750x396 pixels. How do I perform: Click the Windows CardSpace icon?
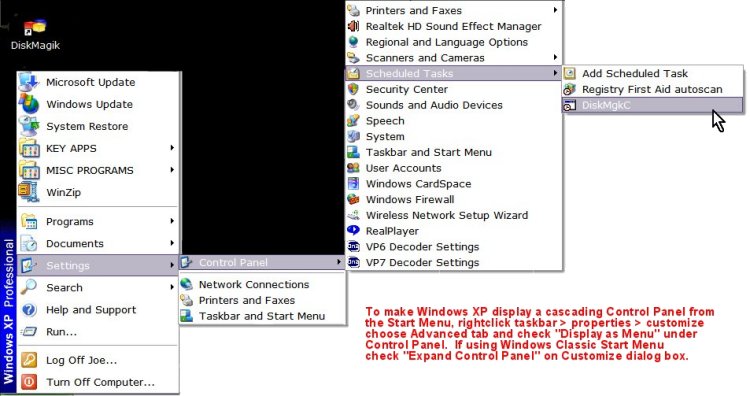click(353, 183)
